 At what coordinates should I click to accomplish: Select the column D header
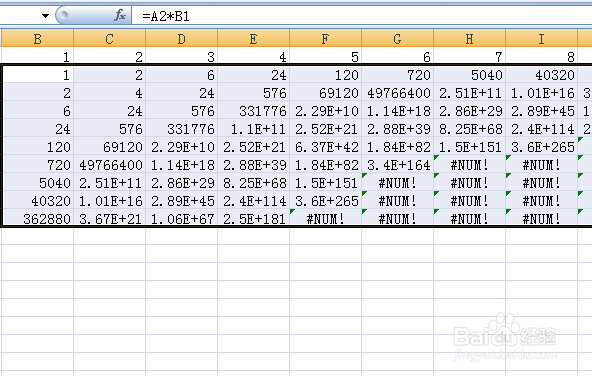[x=182, y=39]
